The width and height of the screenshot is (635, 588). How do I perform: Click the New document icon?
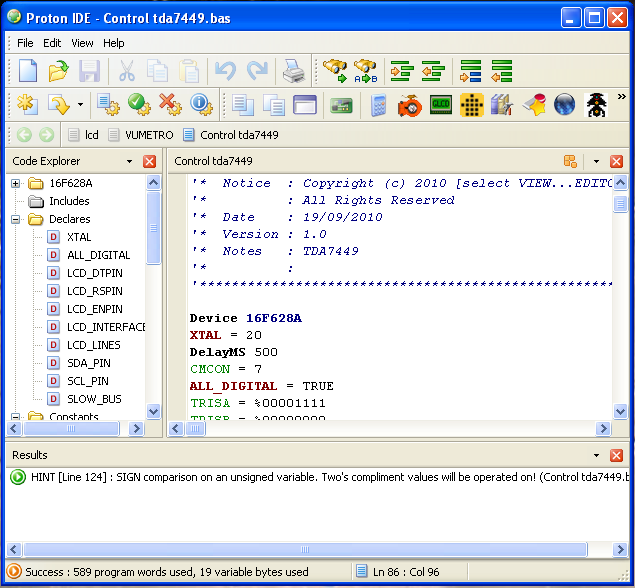point(28,71)
